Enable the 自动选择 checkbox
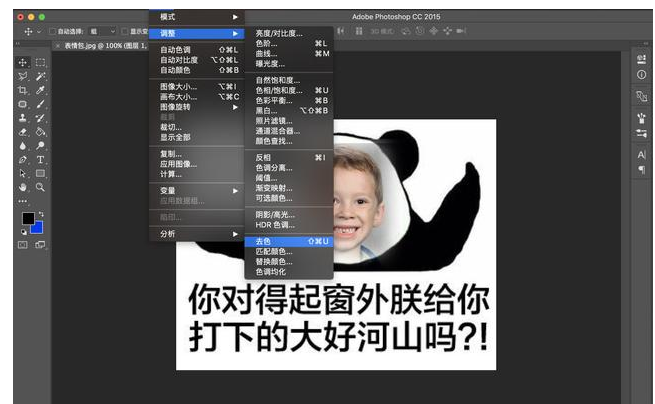Screen dimensions: 655x404 coord(53,31)
